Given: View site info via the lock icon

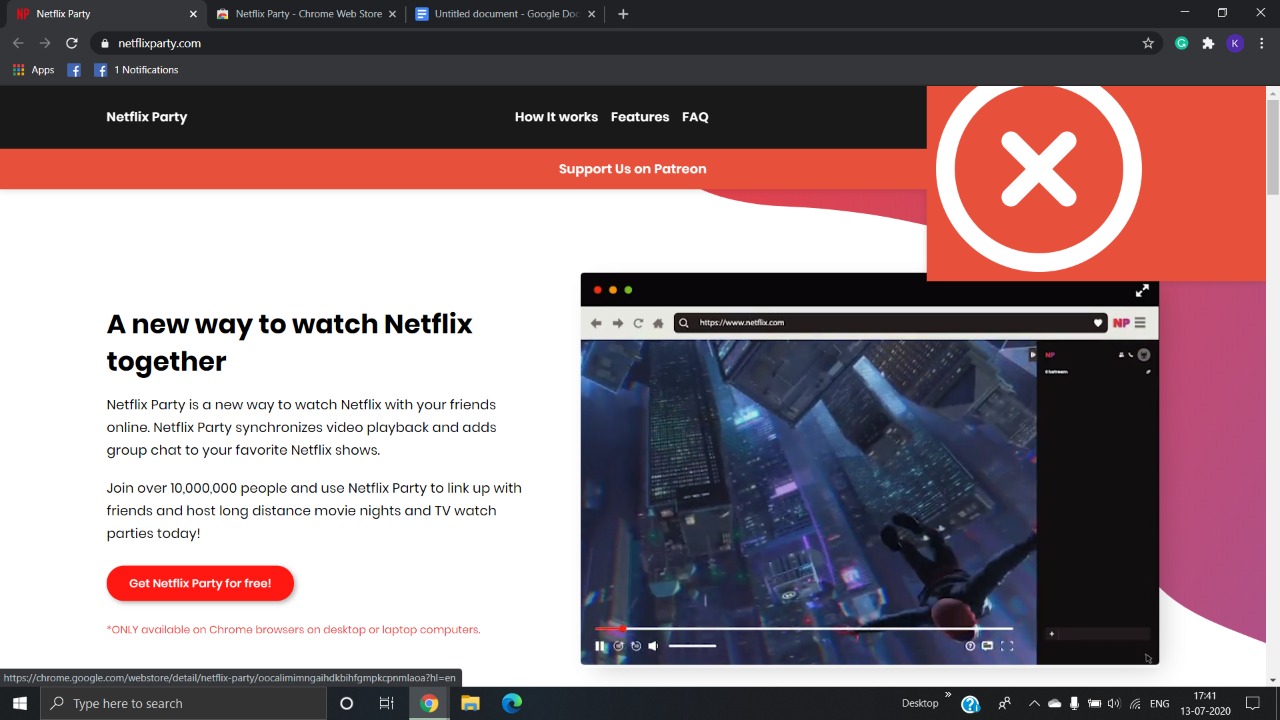Looking at the screenshot, I should click(x=104, y=43).
